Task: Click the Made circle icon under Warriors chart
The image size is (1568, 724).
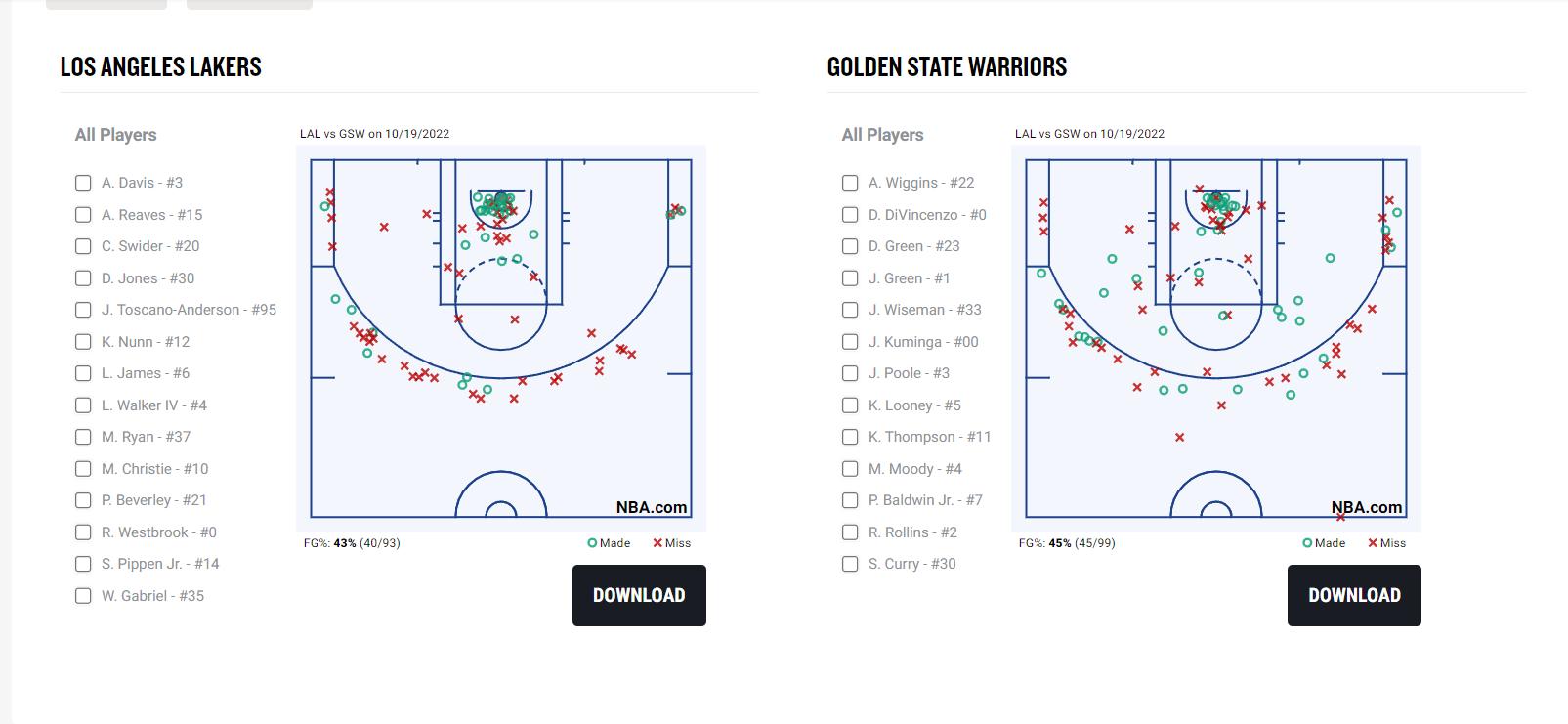Action: [x=1307, y=543]
